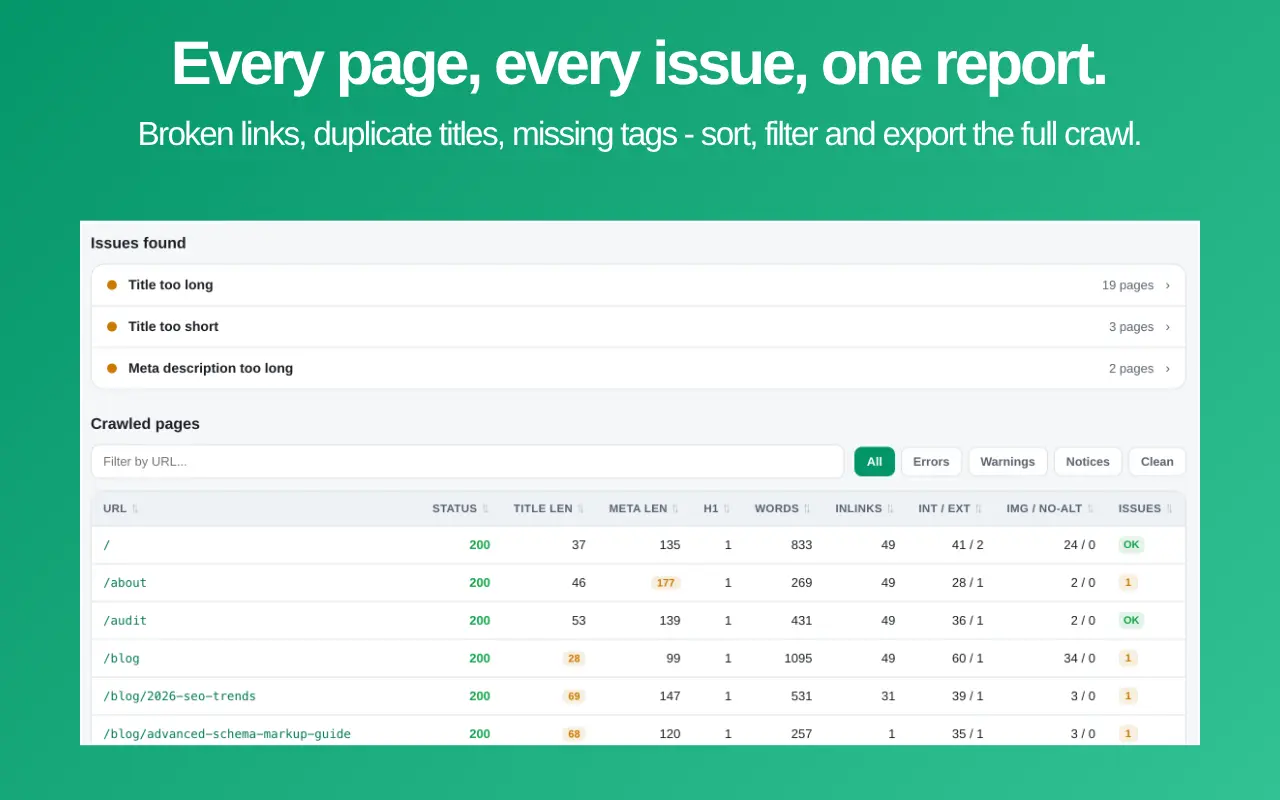Select the Clean filter tab
1280x800 pixels.
[1157, 462]
